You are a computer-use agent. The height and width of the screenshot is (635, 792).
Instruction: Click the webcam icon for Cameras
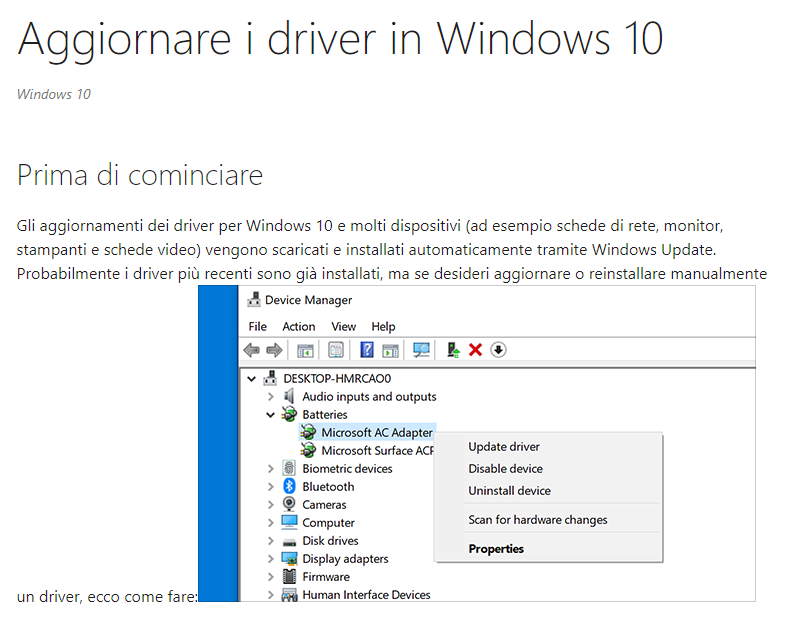[x=289, y=504]
